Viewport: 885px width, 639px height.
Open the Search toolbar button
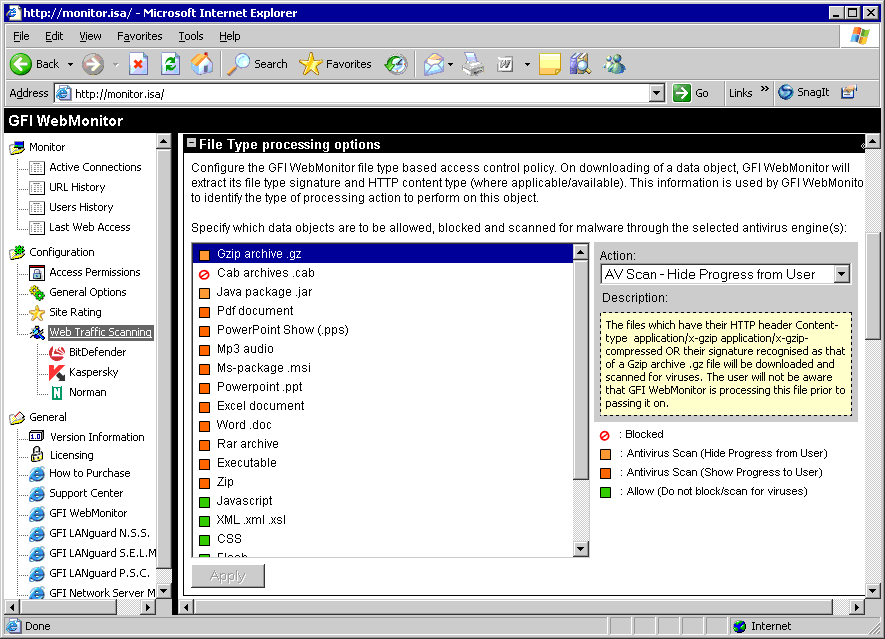(257, 64)
